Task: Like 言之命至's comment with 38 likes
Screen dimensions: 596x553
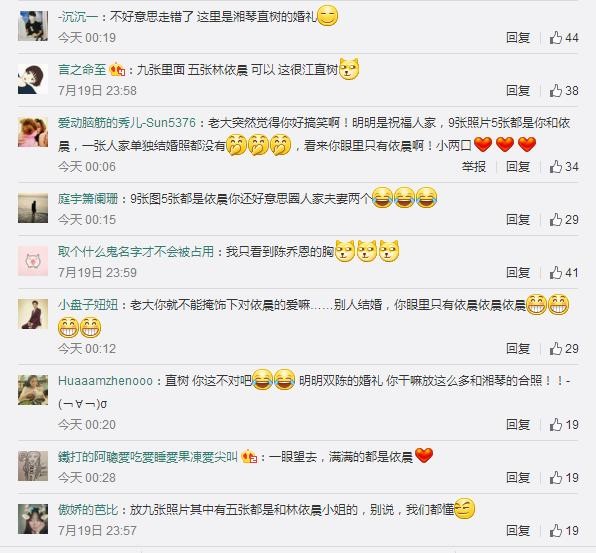Action: pyautogui.click(x=564, y=90)
